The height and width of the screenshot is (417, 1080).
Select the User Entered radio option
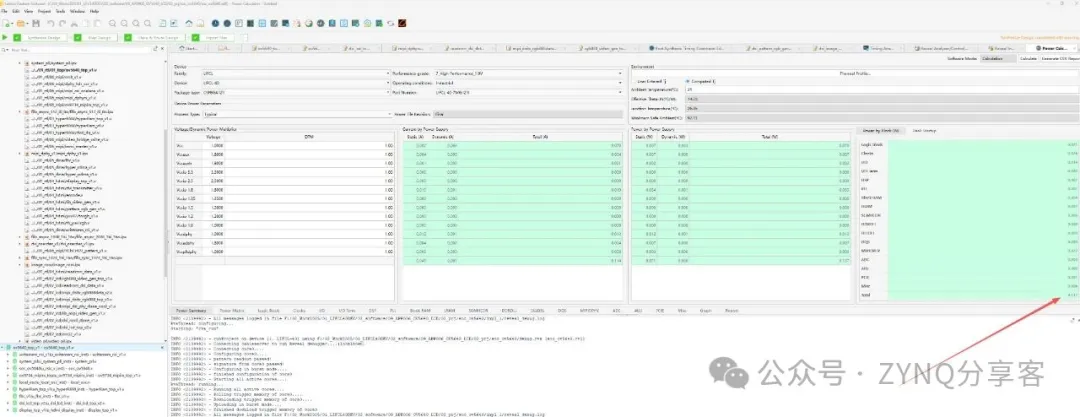(x=648, y=81)
